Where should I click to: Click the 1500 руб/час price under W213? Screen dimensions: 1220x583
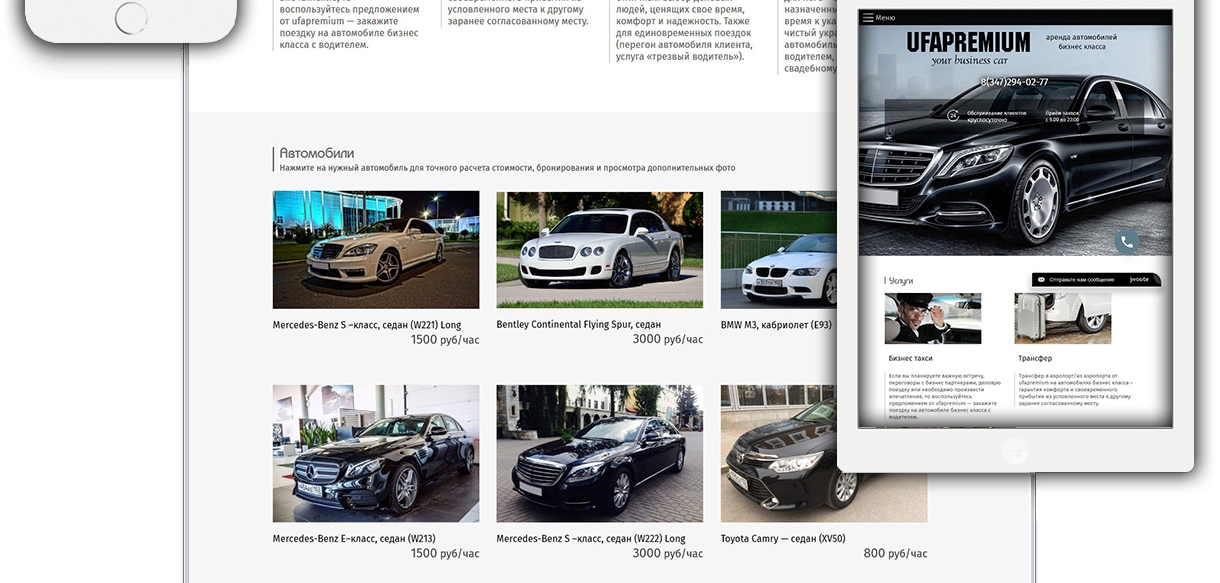click(x=445, y=554)
